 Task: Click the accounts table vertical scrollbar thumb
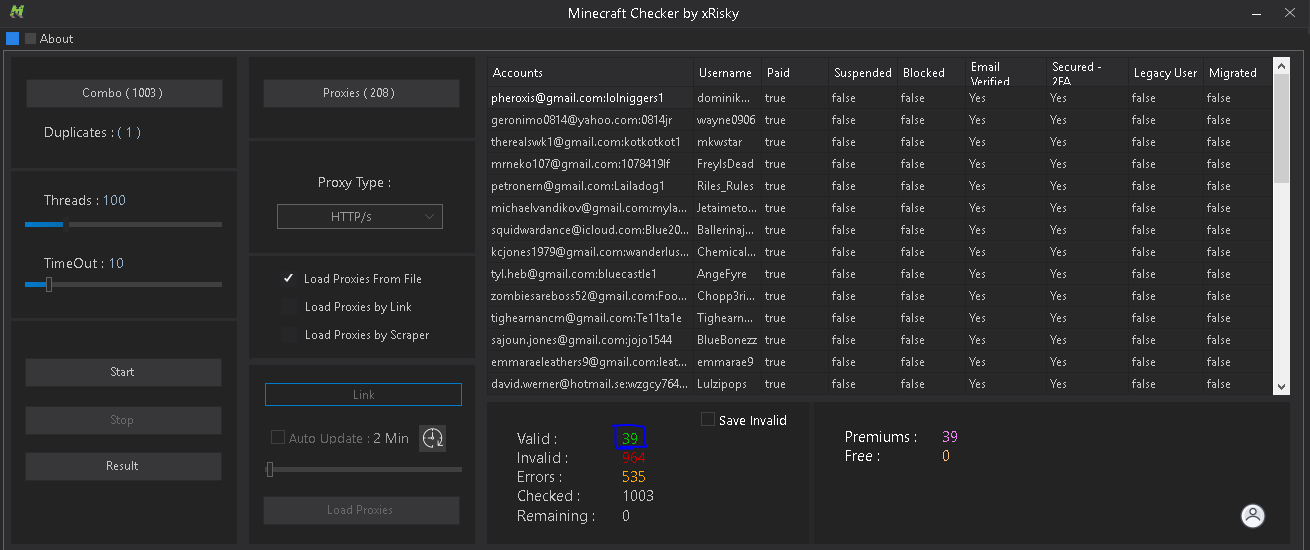pyautogui.click(x=1281, y=131)
